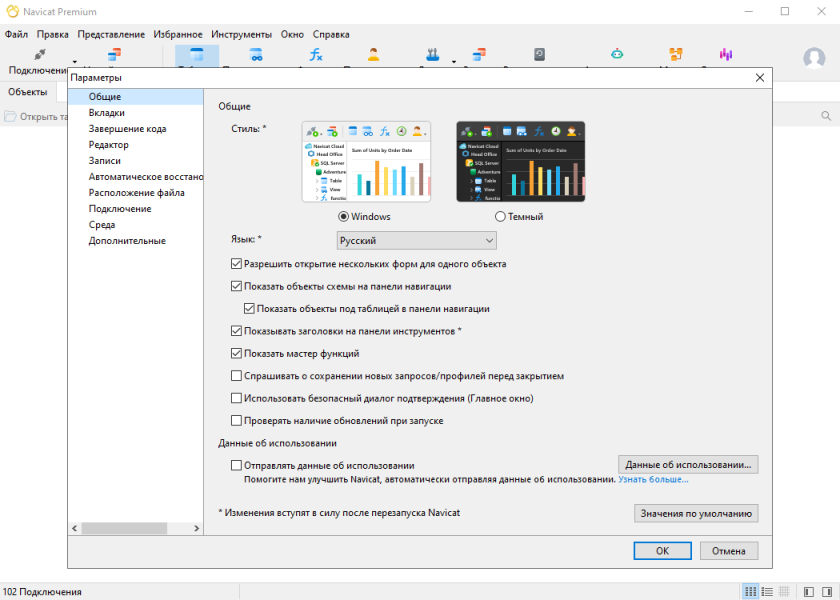Toggle Показать объекты под таблицей checkbox
The image size is (840, 600).
[249, 309]
